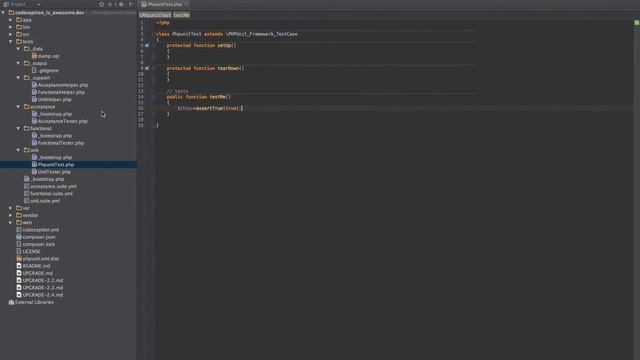Expand the app folder
The image size is (640, 360).
coord(11,20)
